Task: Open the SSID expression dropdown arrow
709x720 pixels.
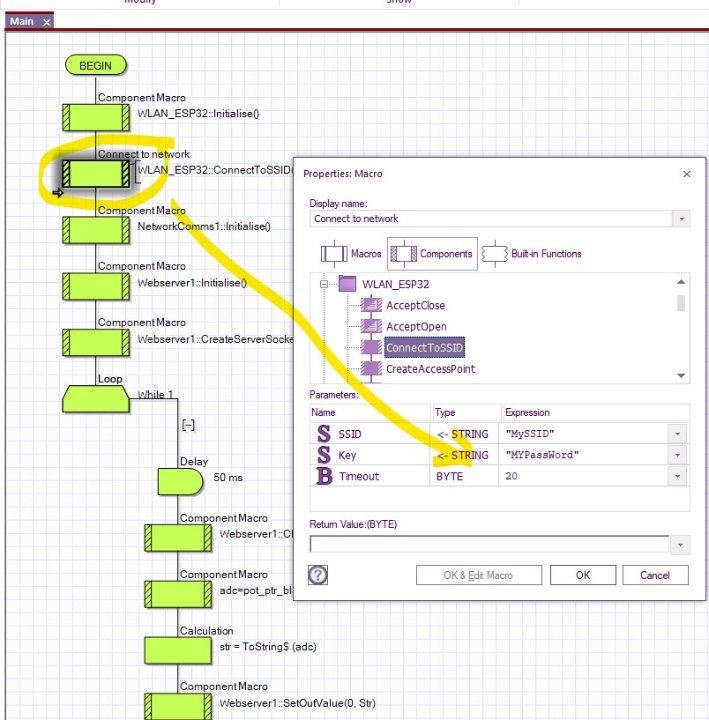Action: pyautogui.click(x=679, y=434)
